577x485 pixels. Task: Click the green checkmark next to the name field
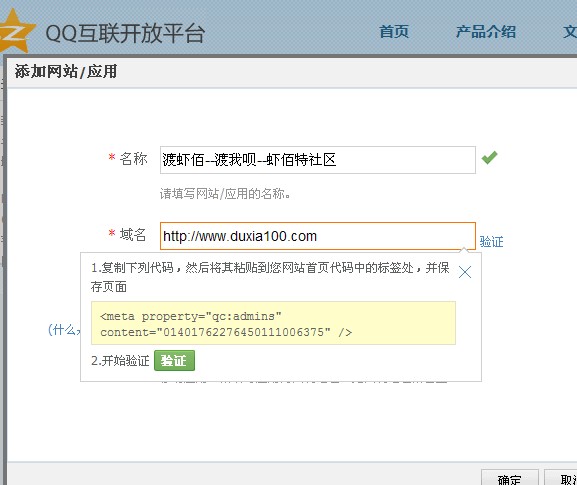pos(489,158)
